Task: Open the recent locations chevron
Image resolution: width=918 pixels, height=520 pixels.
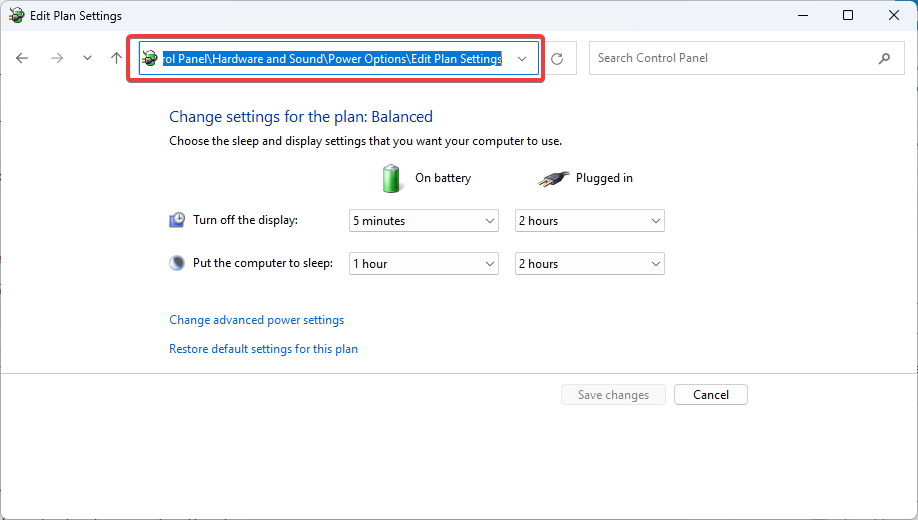Action: pos(87,58)
